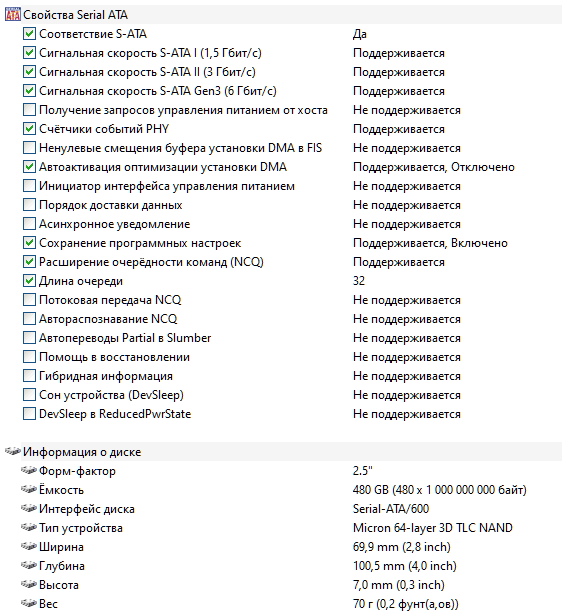Check the Порядок доставки данных checkbox
Viewport: 562px width, 616px height.
(29, 205)
